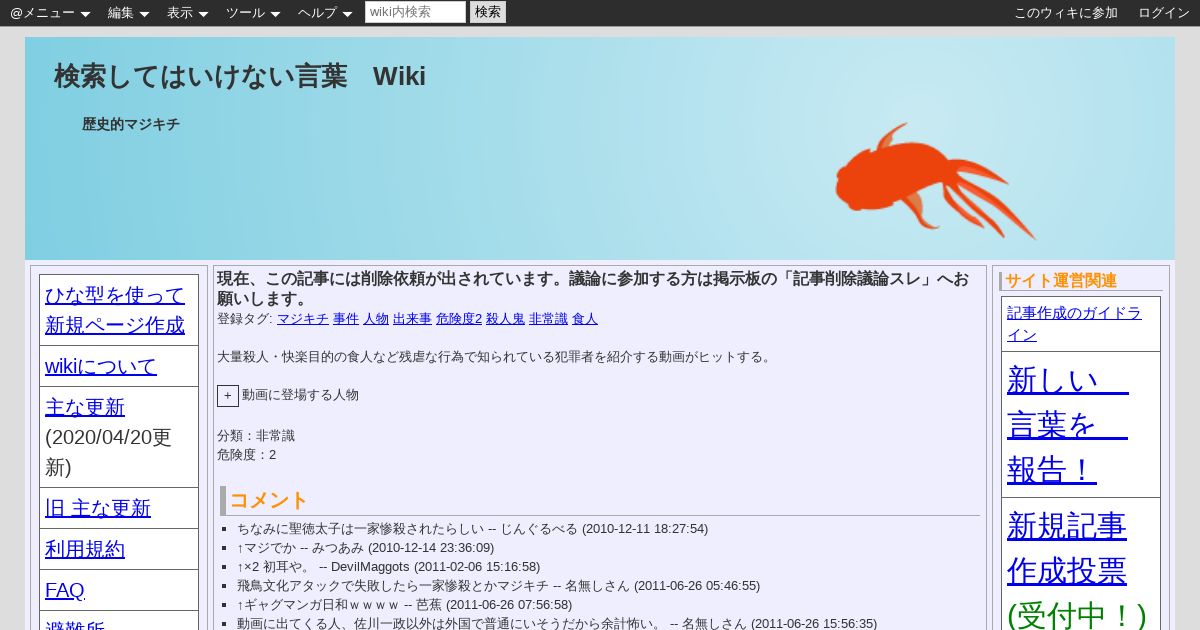The width and height of the screenshot is (1200, 630).
Task: Open 新しい言葉を報告！ link
Action: (1068, 424)
